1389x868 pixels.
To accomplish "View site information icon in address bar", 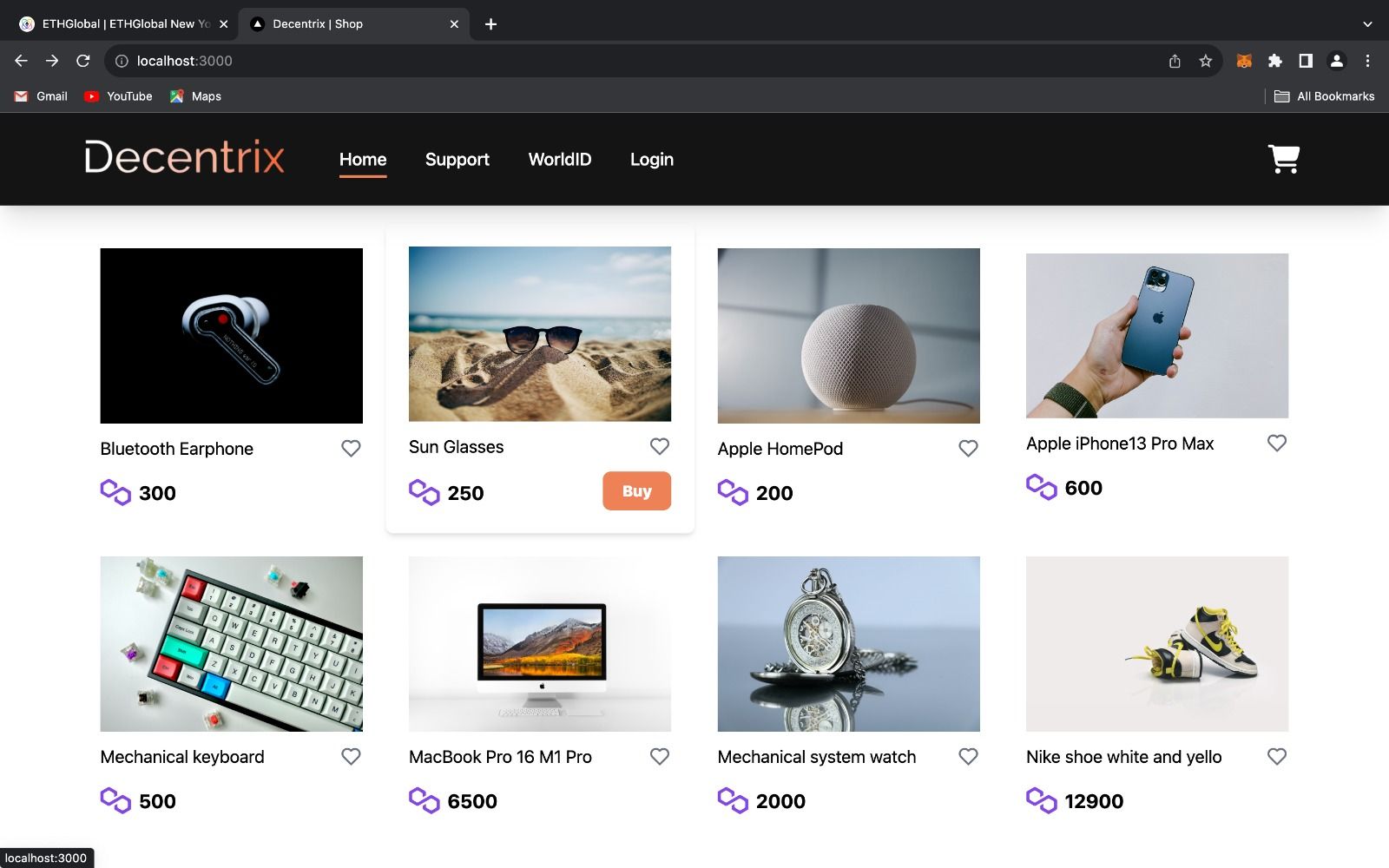I will tap(122, 61).
